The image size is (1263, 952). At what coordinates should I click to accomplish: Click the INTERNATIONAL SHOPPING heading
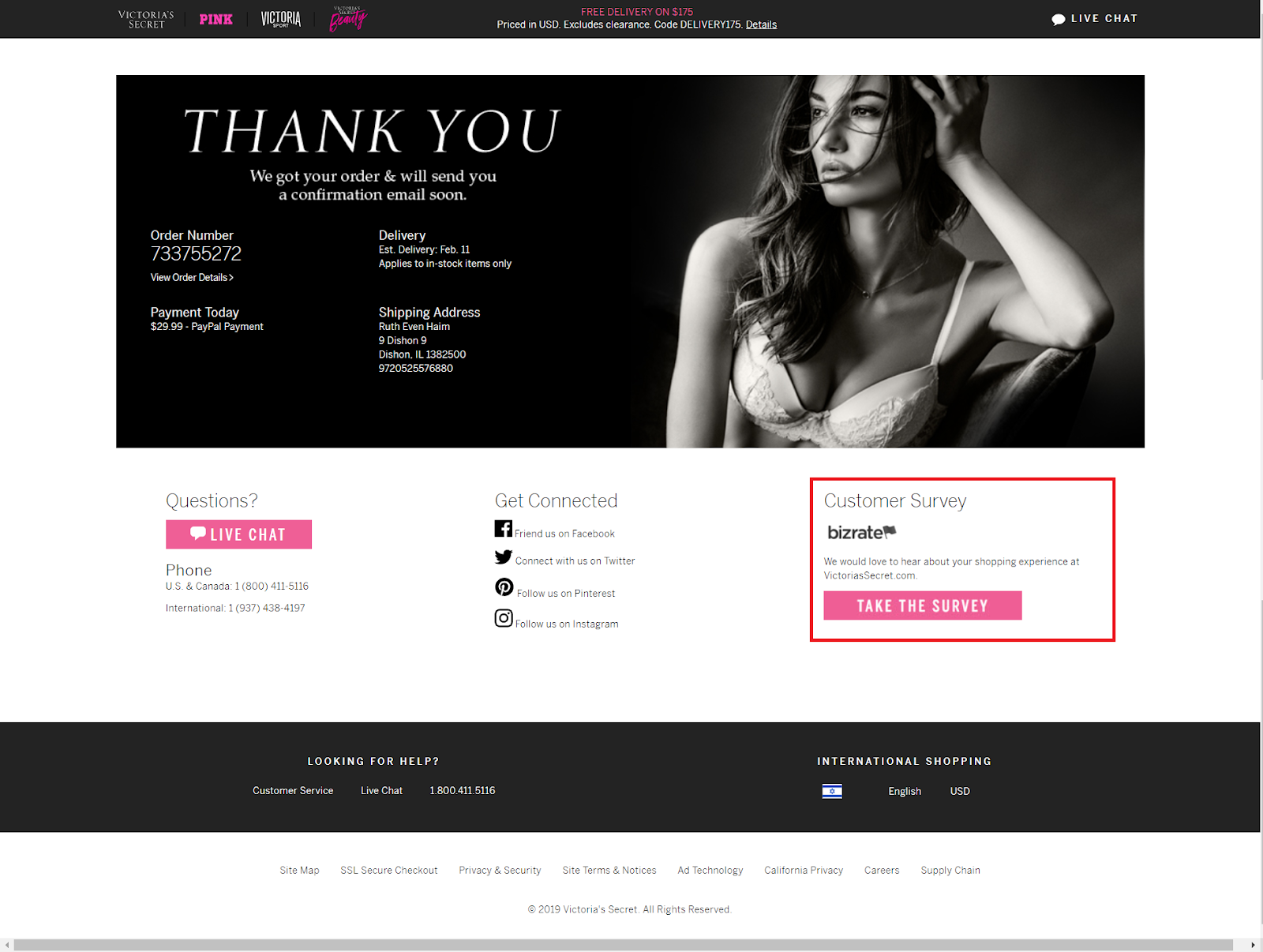[x=905, y=761]
